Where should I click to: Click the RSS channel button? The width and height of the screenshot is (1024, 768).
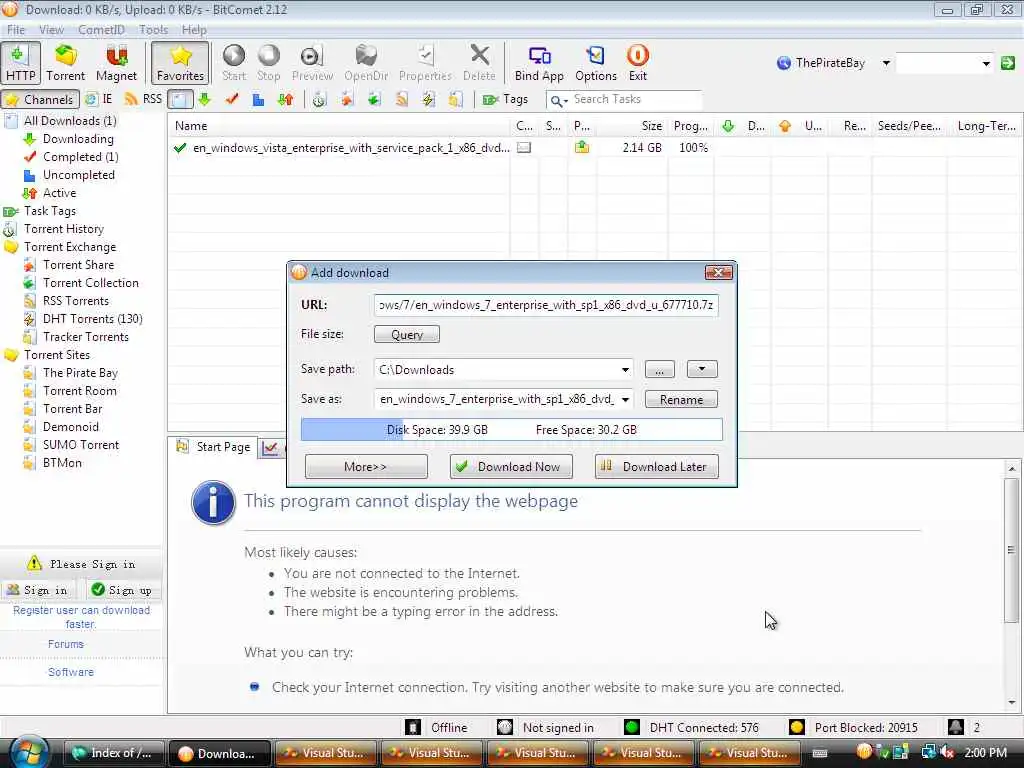click(x=143, y=99)
